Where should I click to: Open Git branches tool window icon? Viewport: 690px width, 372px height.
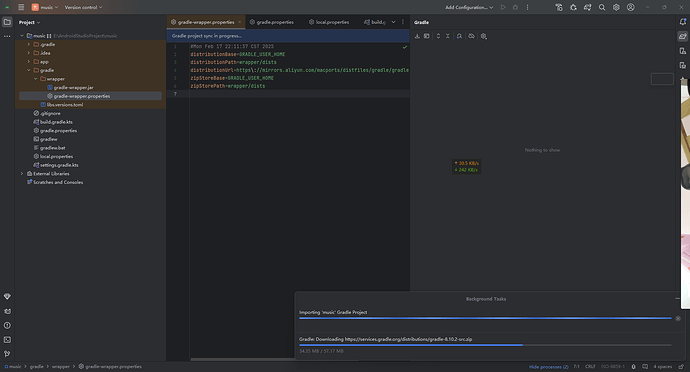tap(7, 354)
